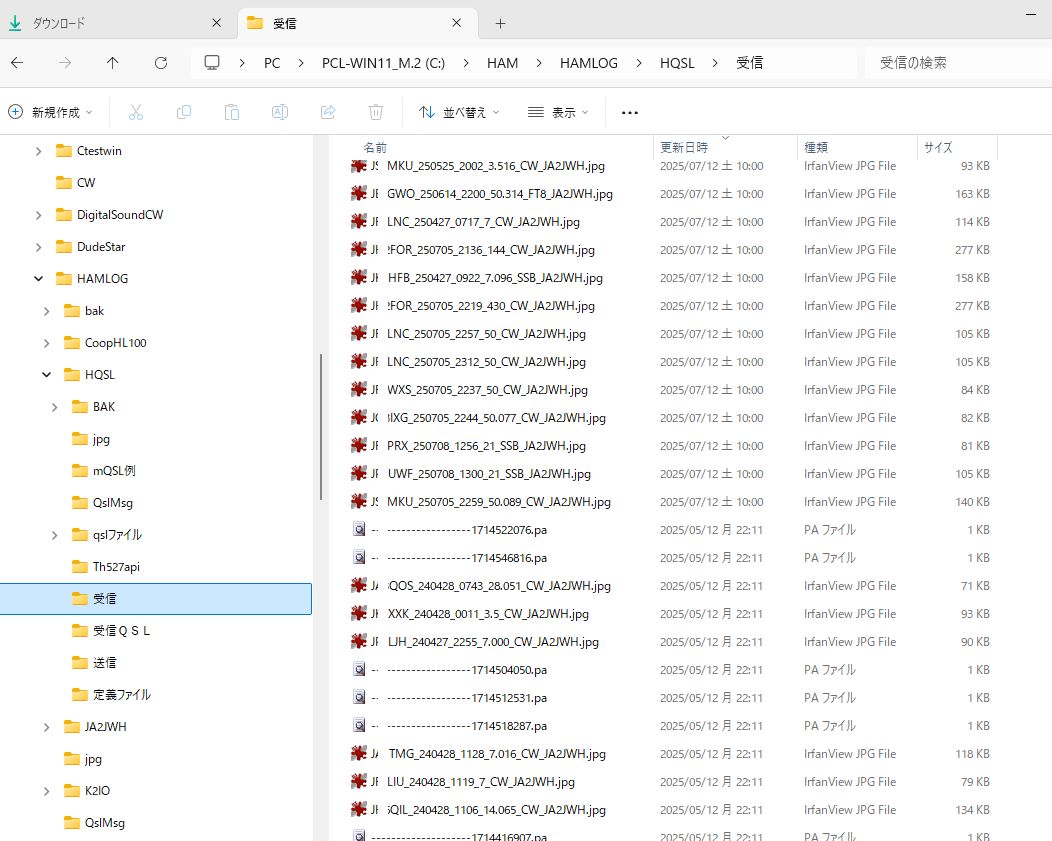Collapse the HAMLOG folder tree node
Image resolution: width=1052 pixels, height=841 pixels.
point(39,279)
